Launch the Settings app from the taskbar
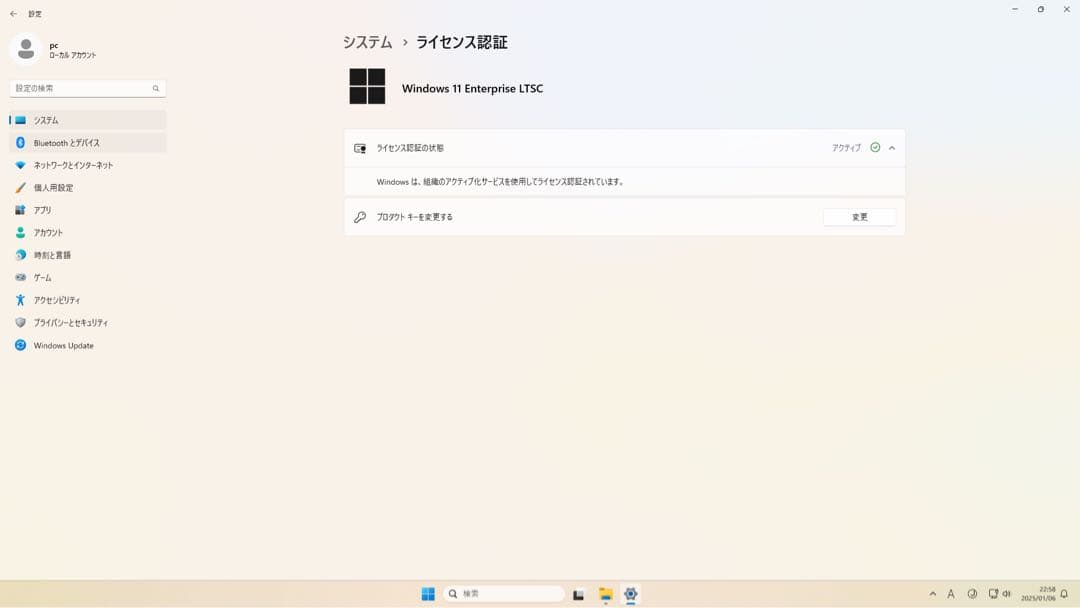 [x=630, y=593]
